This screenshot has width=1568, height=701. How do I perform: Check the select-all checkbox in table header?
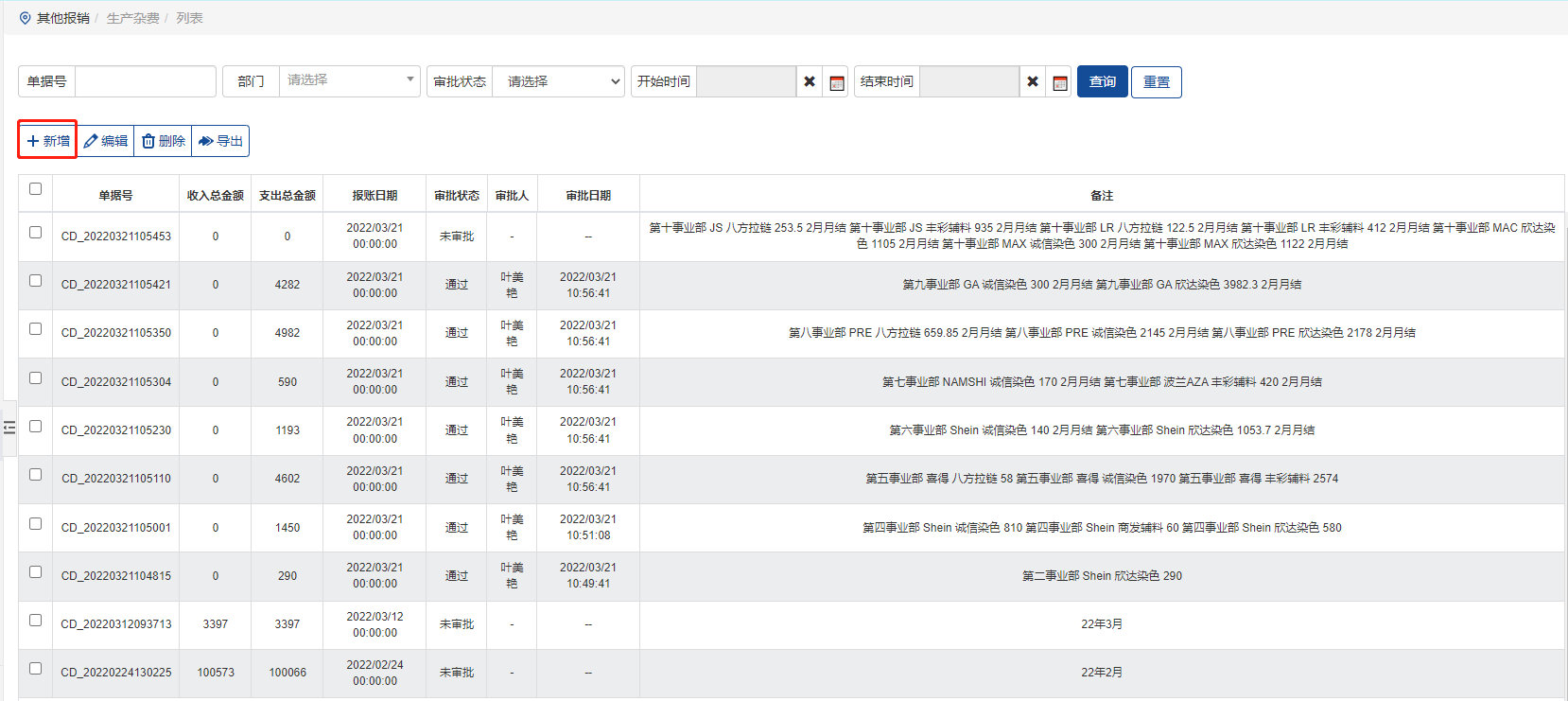(x=35, y=189)
